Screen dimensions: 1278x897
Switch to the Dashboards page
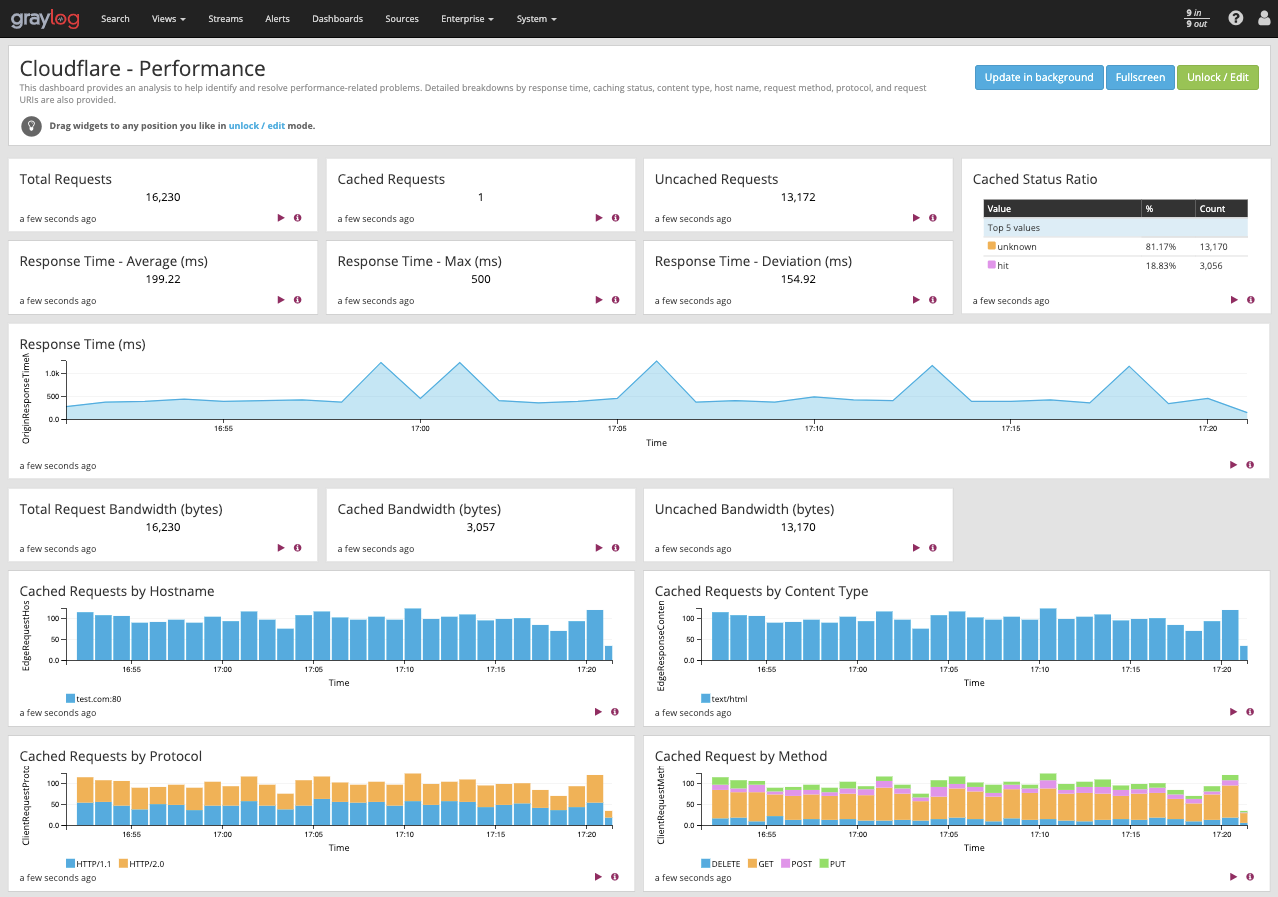click(337, 18)
